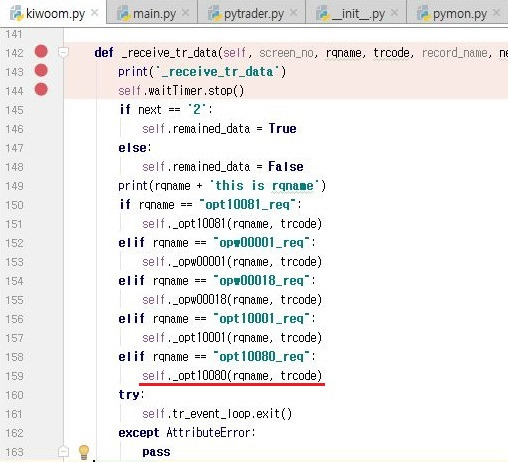
Task: Place the cursor on the underlined self._opt10080 call
Action: point(232,376)
